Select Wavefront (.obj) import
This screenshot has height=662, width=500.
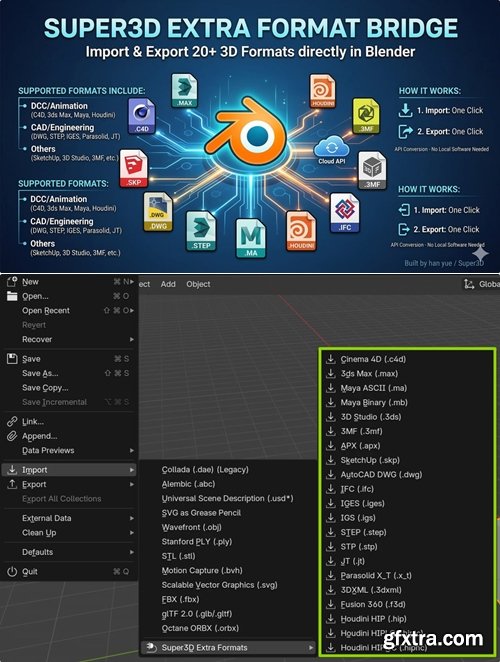(x=191, y=527)
